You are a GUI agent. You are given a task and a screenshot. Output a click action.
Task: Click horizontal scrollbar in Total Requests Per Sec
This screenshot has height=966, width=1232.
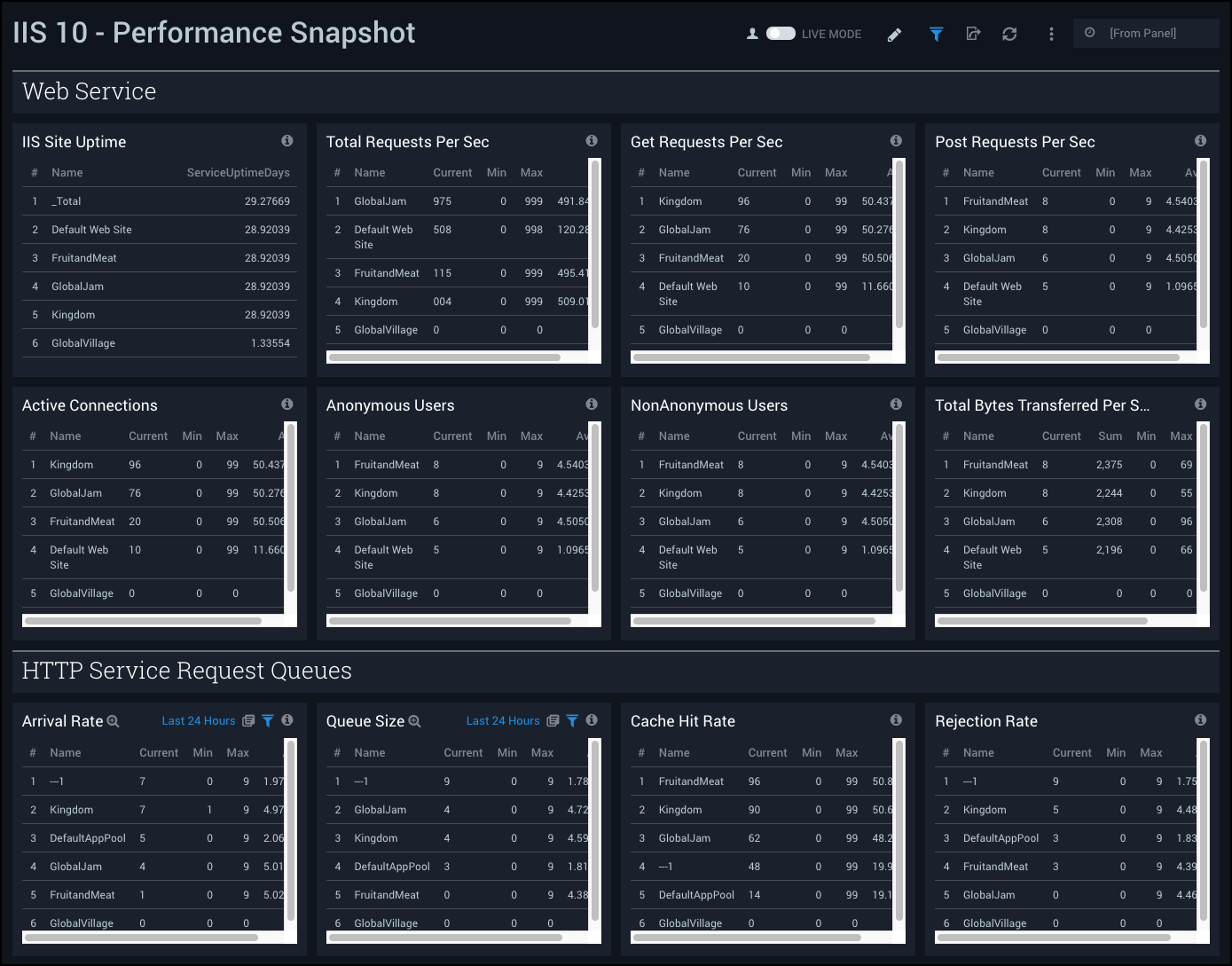444,357
